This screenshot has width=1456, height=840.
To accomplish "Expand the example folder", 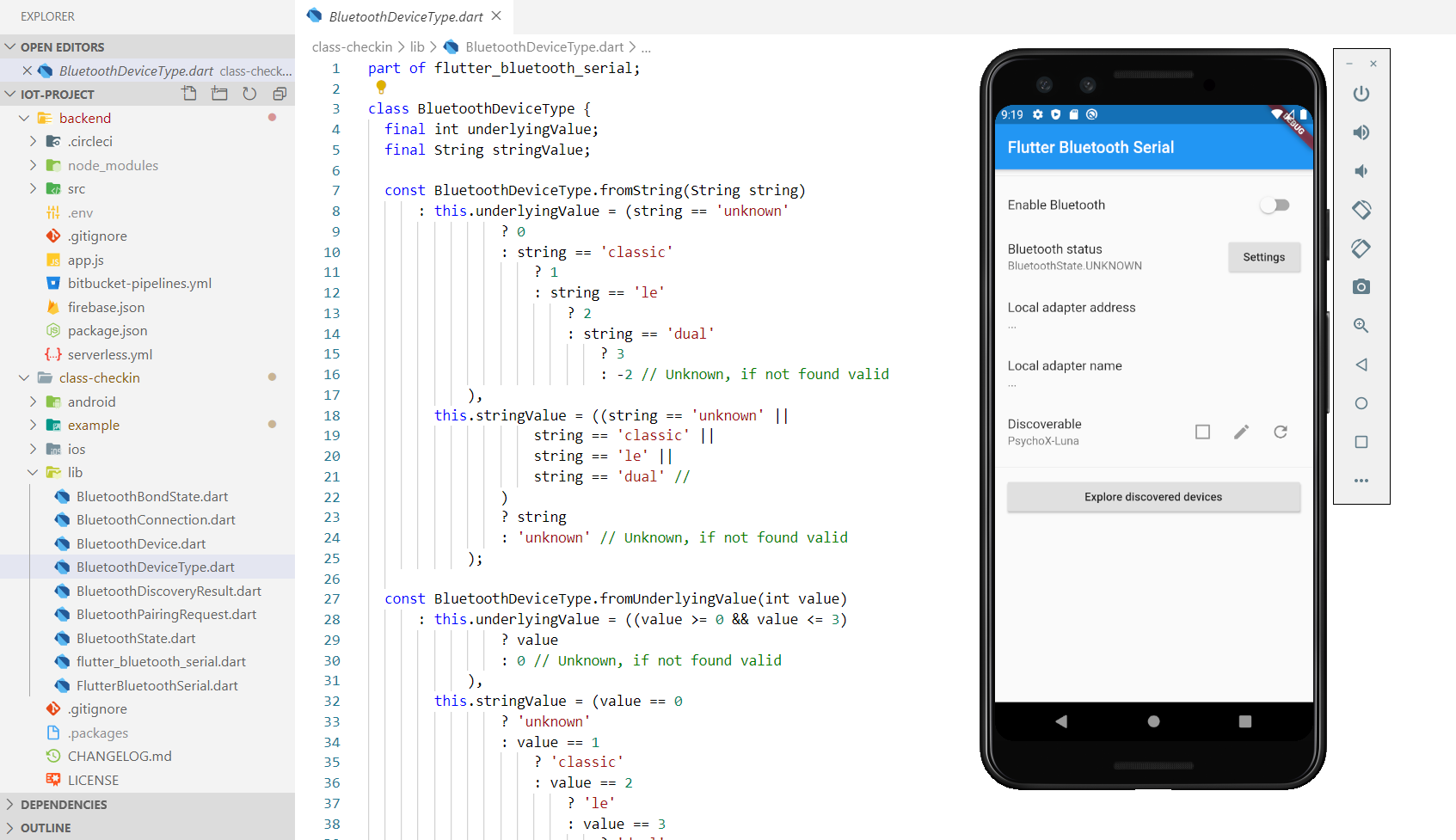I will click(x=34, y=425).
